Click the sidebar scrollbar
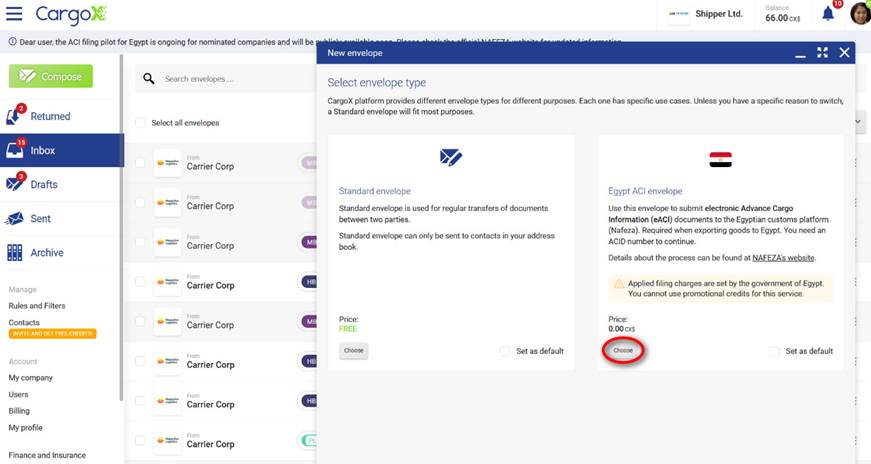871x464 pixels. 121,228
